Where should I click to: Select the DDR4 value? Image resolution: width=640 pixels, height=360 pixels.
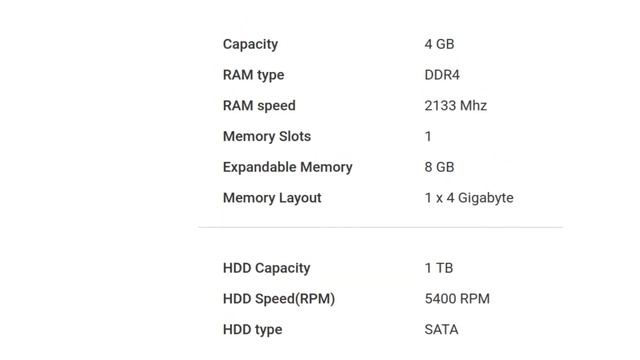tap(442, 75)
